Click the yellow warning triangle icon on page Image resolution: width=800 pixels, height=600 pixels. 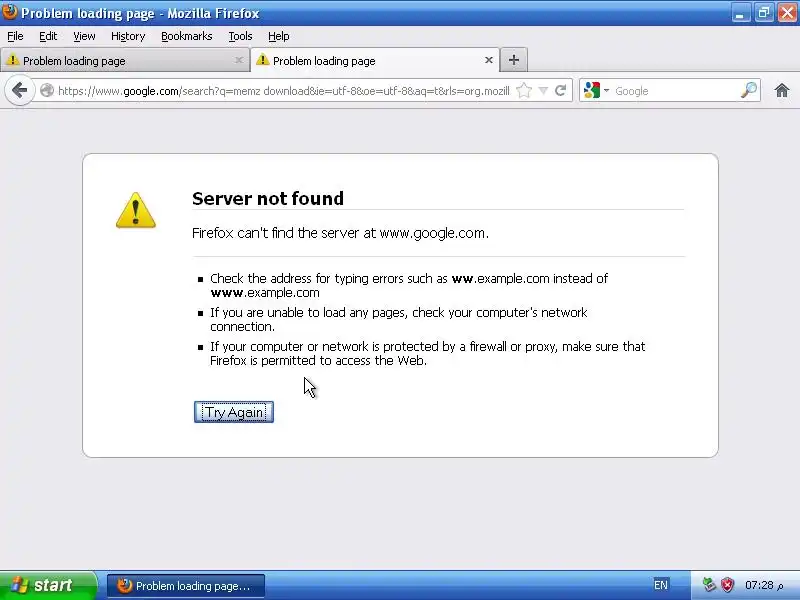click(136, 210)
